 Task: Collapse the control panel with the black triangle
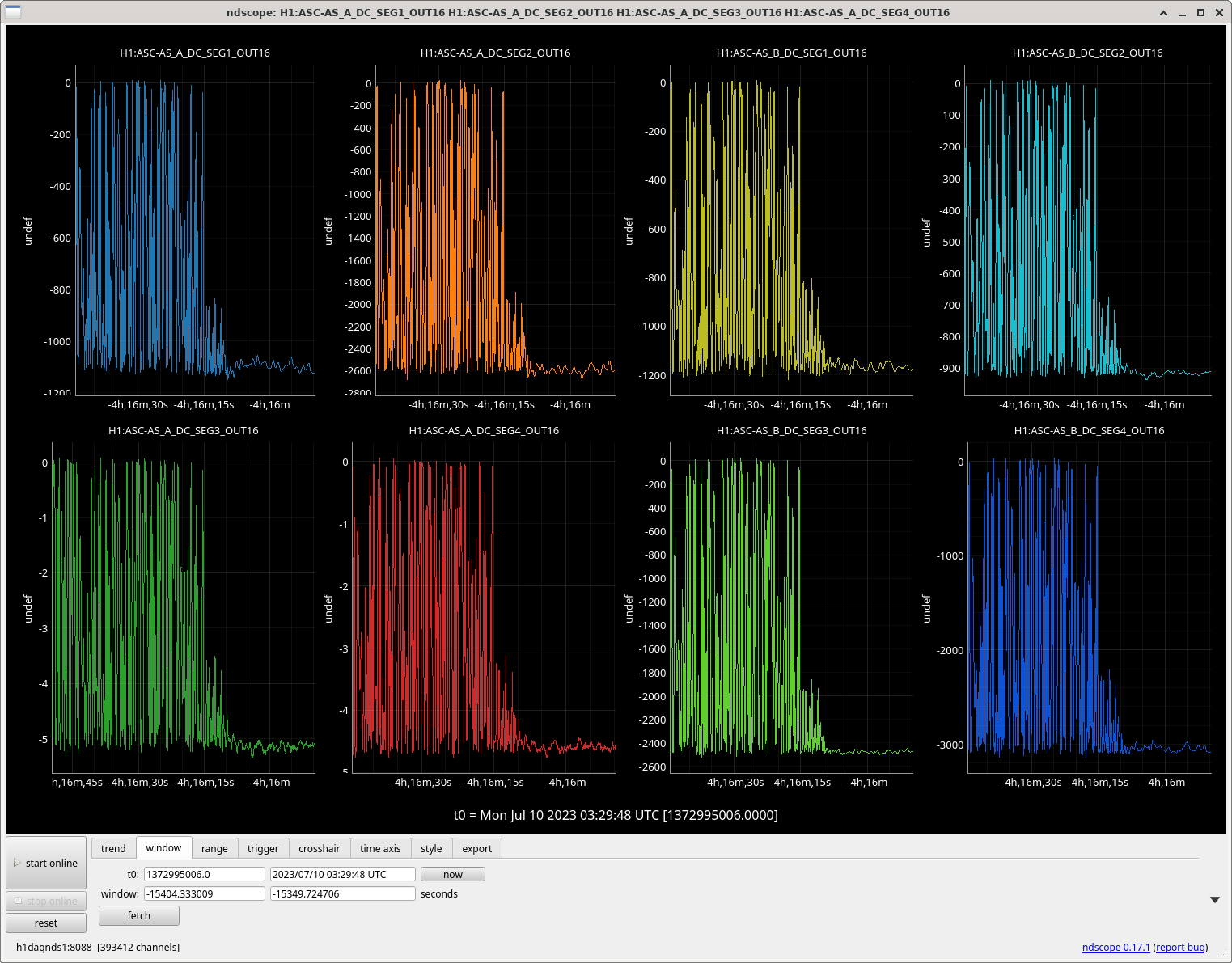pos(1214,900)
